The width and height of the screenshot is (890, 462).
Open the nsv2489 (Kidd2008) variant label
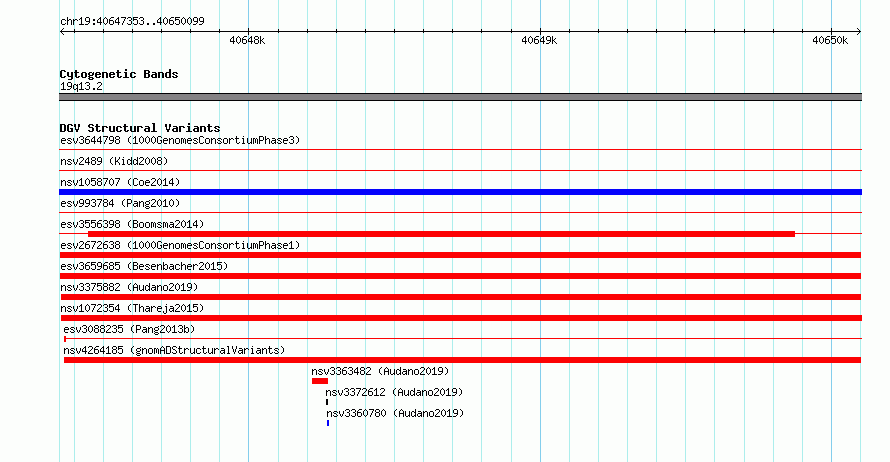[114, 161]
